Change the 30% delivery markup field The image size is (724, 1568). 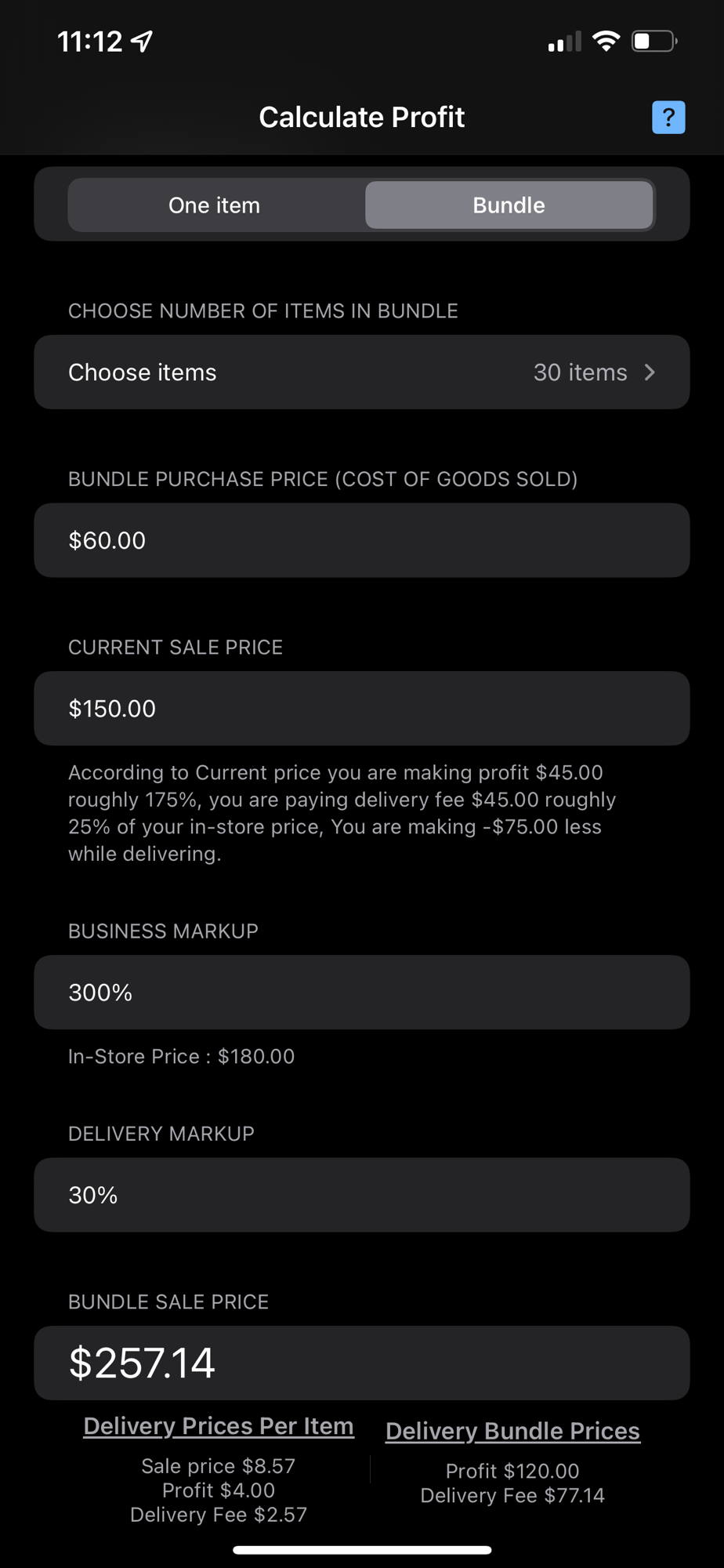(362, 1195)
